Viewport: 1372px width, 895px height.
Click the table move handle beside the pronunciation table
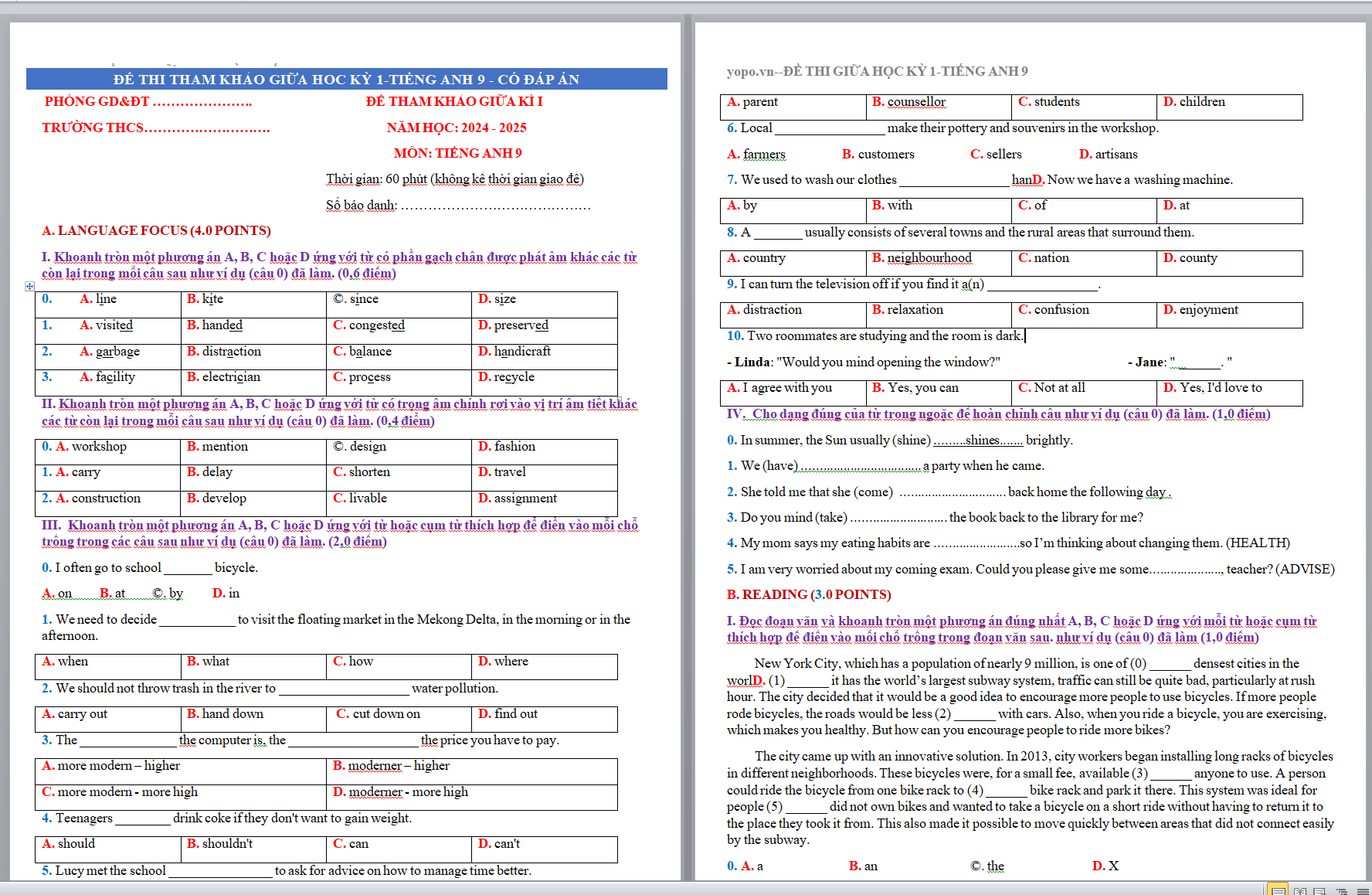29,286
